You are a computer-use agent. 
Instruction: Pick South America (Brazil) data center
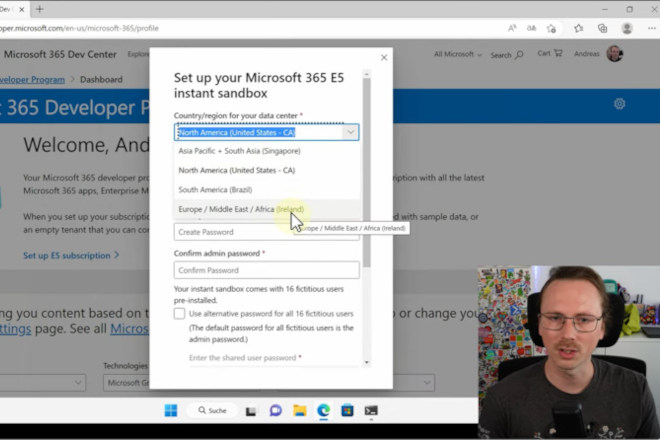coord(267,189)
